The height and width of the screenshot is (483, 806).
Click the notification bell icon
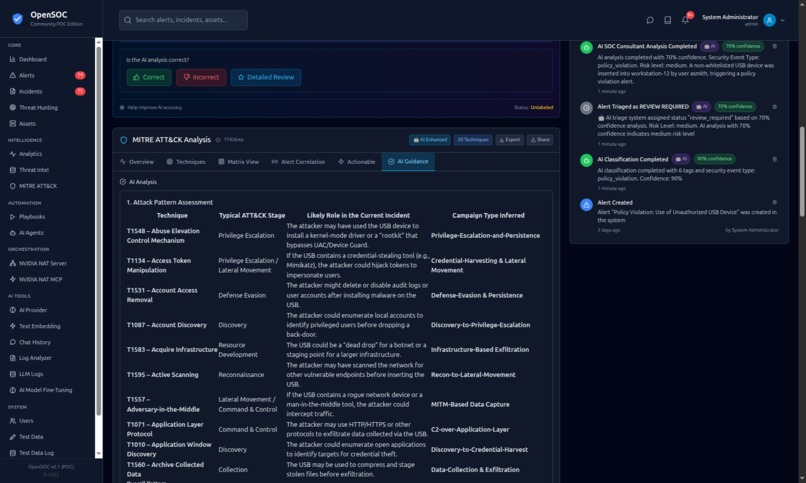click(685, 20)
